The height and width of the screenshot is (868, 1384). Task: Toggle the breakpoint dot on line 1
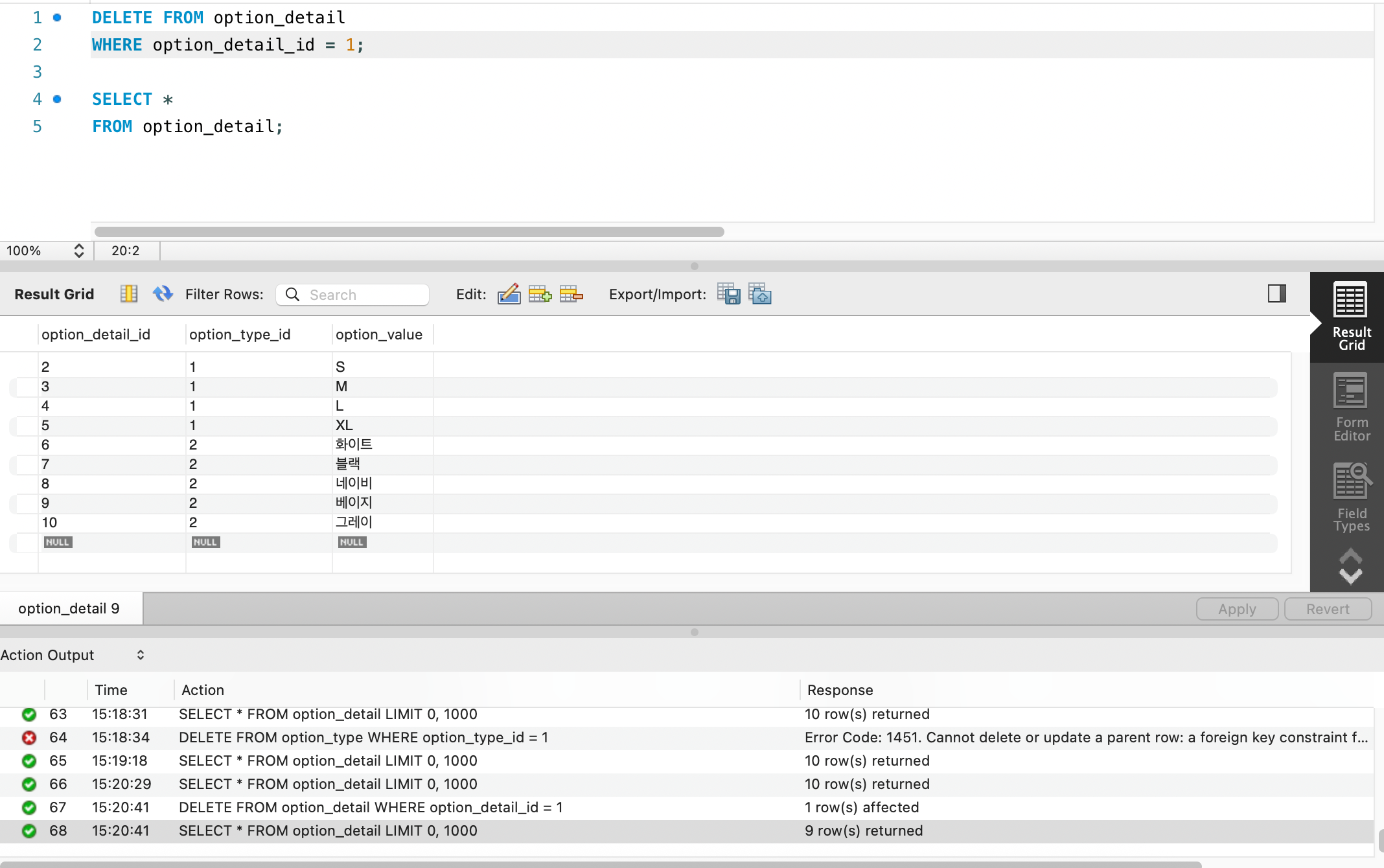pyautogui.click(x=57, y=17)
